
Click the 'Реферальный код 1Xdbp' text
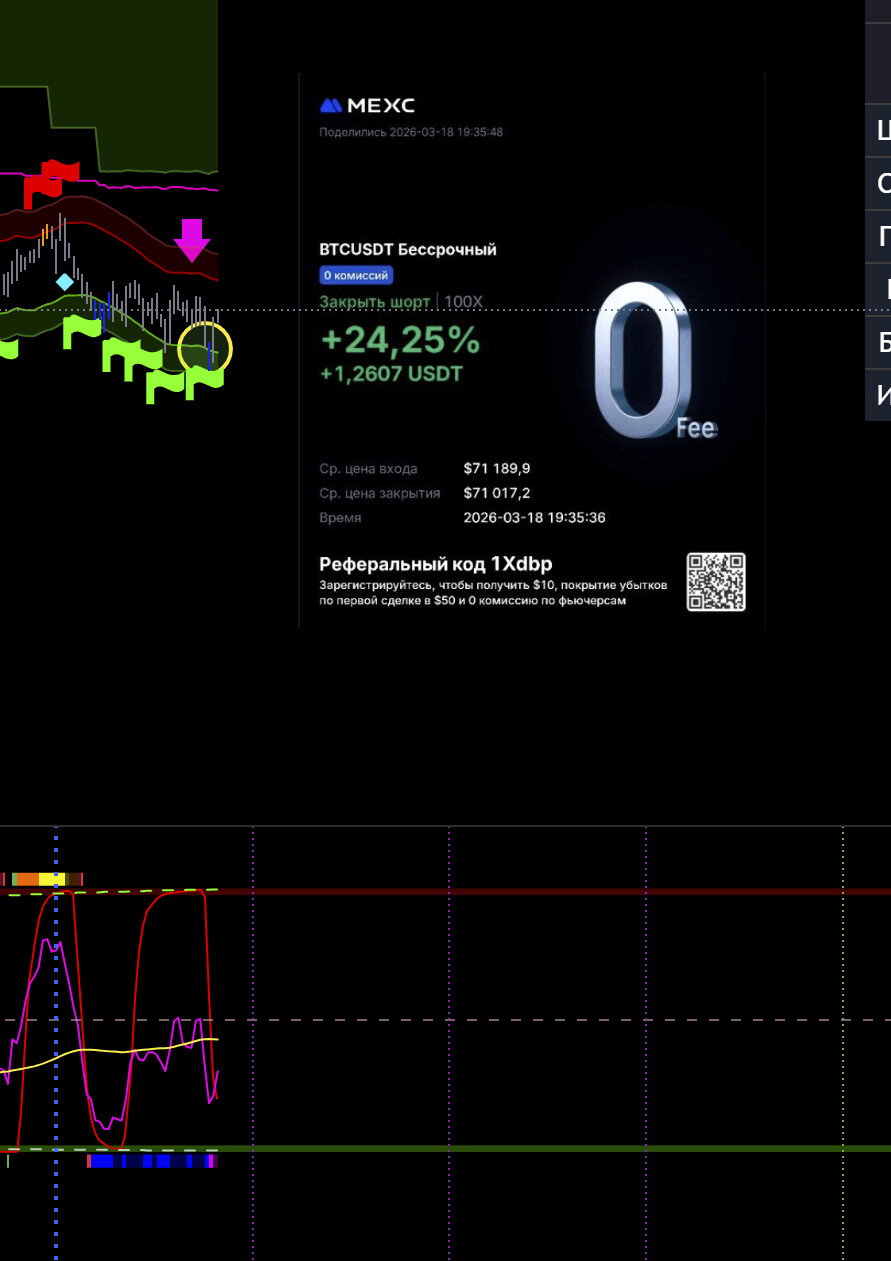coord(435,564)
